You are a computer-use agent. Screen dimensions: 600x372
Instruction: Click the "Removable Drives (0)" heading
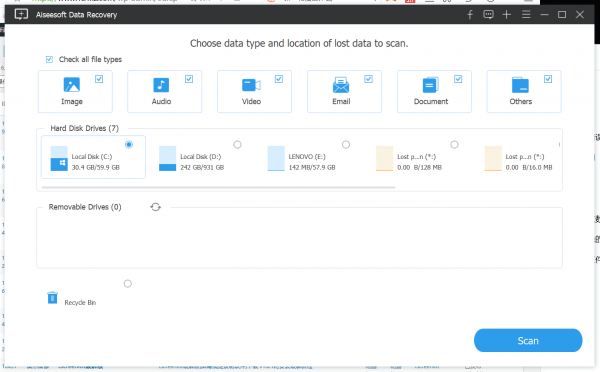[85, 207]
